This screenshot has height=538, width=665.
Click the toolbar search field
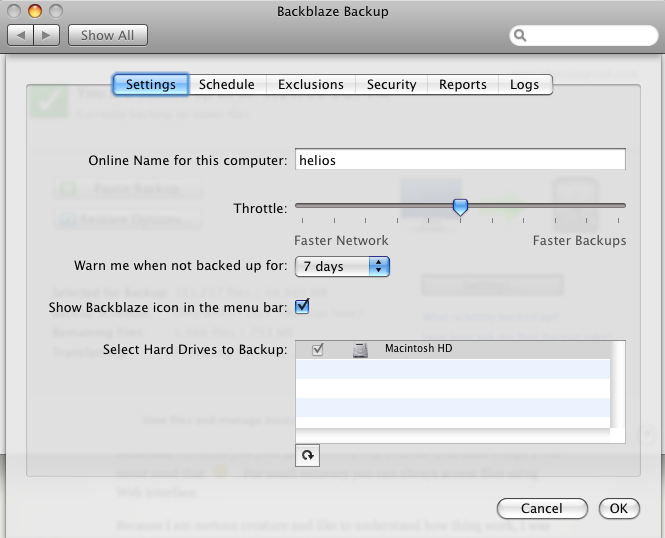click(x=584, y=35)
